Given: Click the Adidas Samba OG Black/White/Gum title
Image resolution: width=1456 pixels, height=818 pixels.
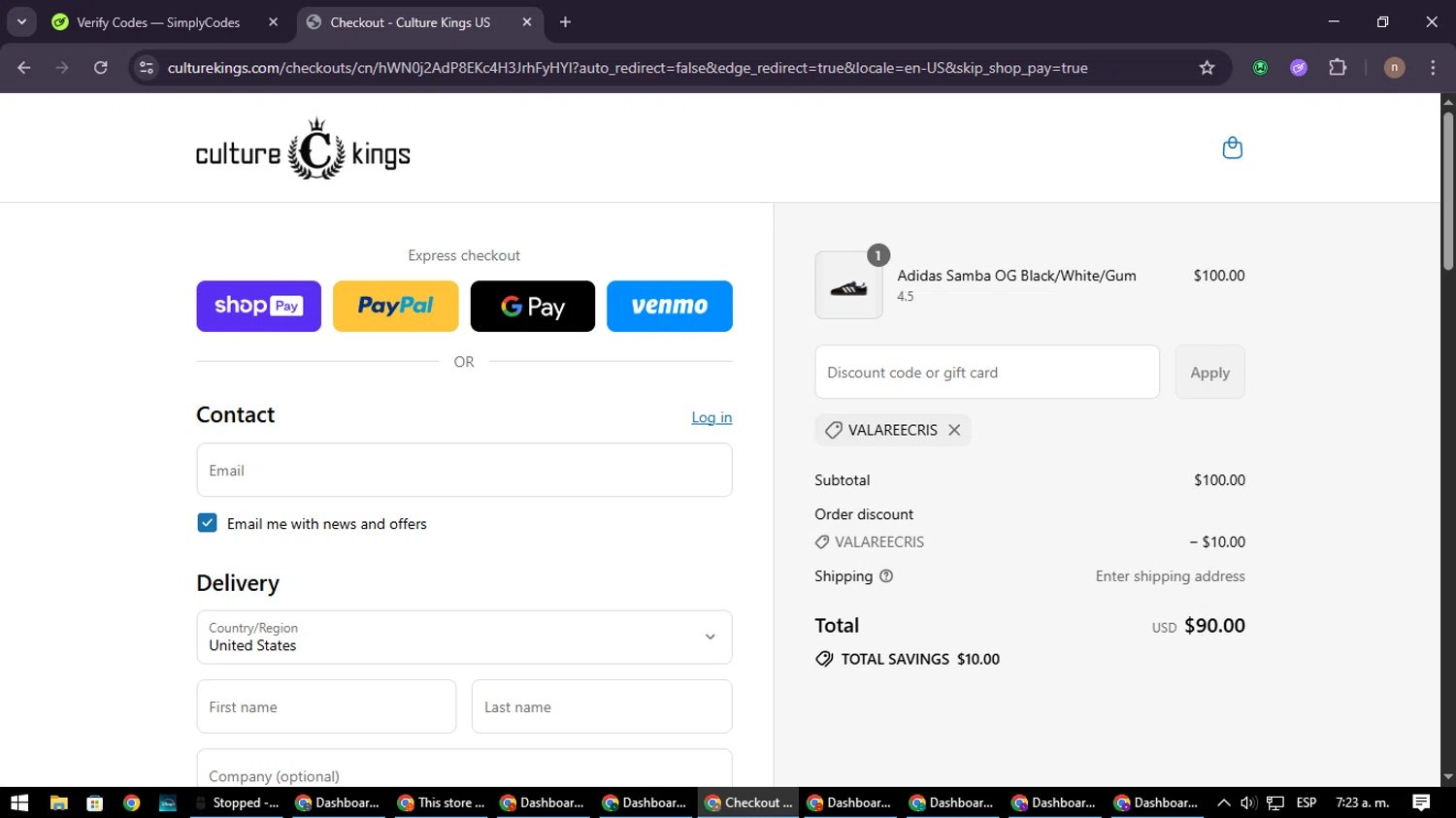Looking at the screenshot, I should pos(1016,276).
